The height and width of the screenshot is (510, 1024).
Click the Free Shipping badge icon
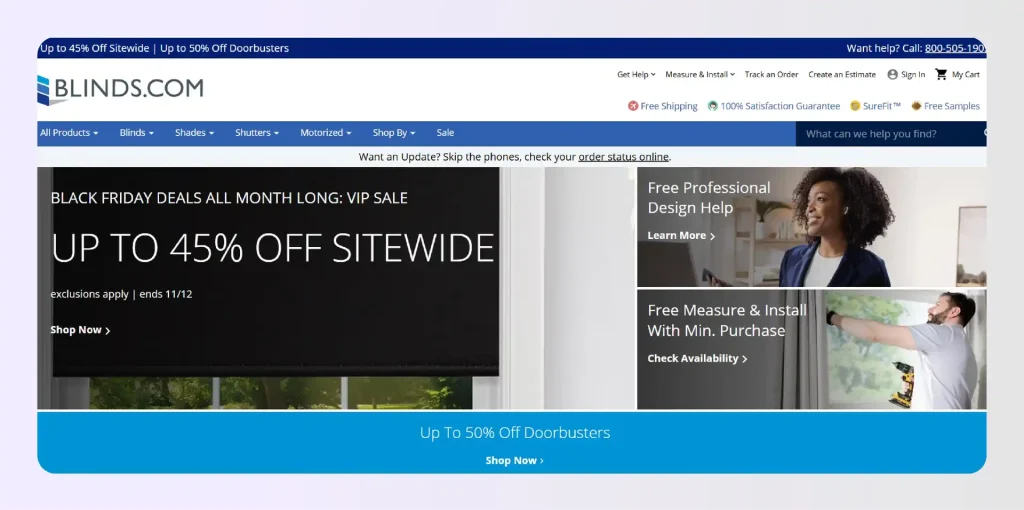pos(633,106)
